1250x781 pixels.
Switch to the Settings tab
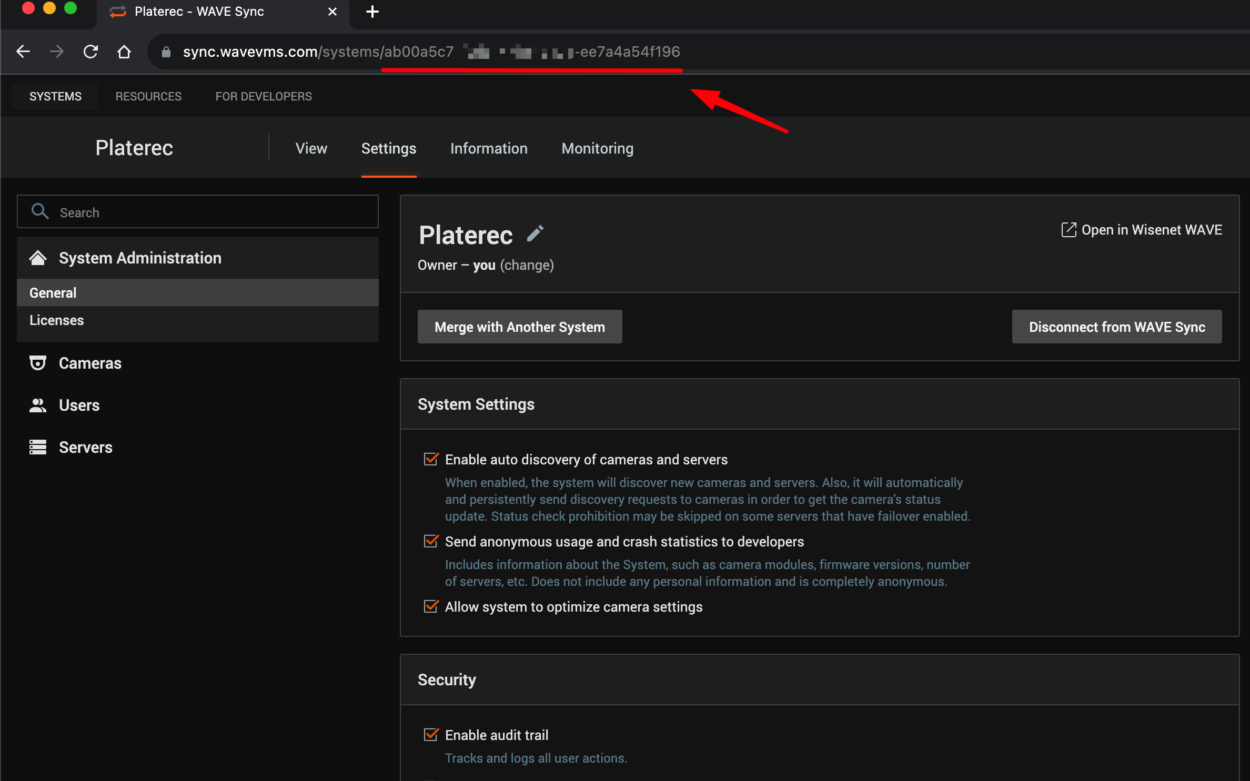(389, 148)
